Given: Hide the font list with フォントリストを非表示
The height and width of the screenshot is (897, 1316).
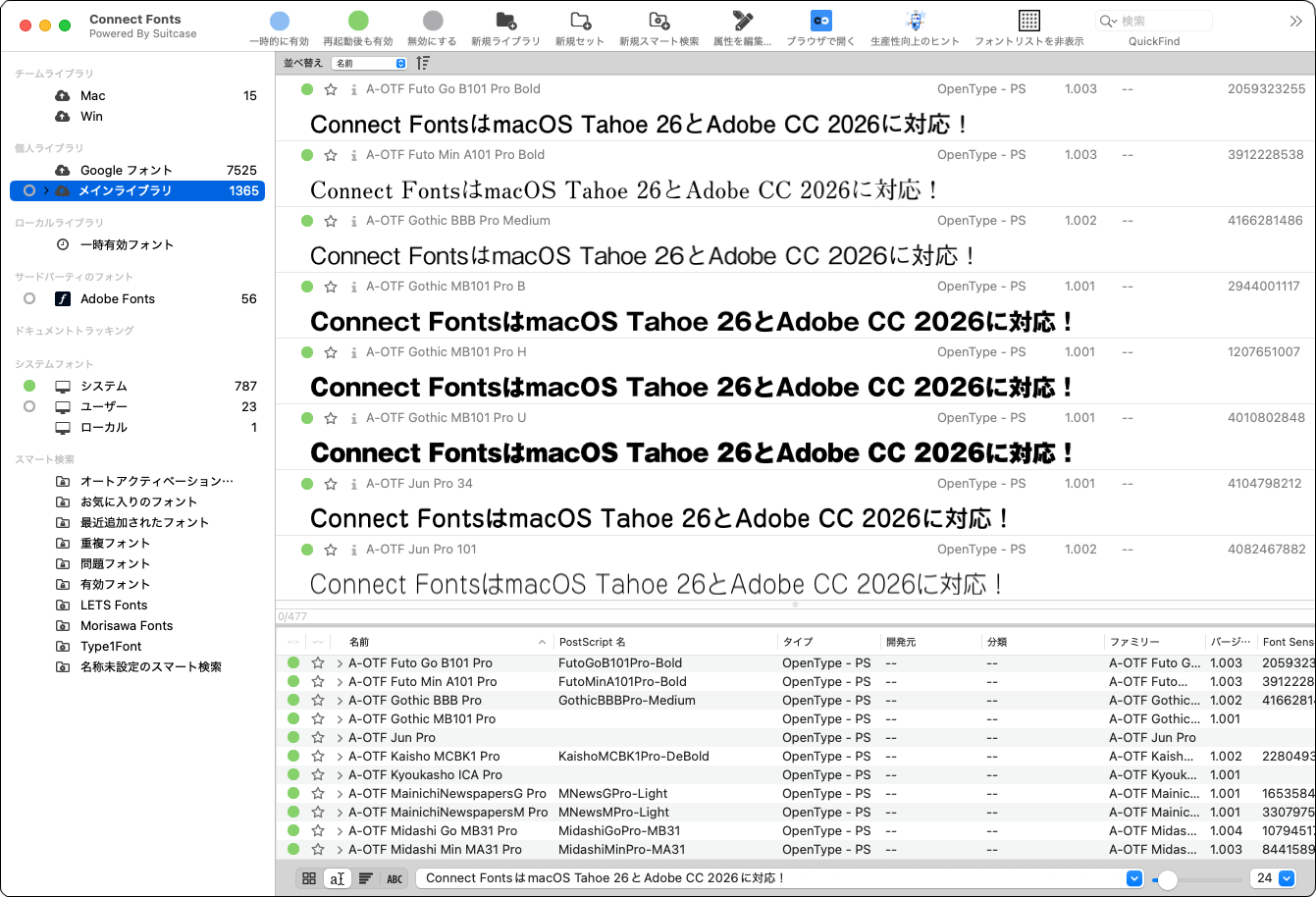Looking at the screenshot, I should [x=1028, y=21].
